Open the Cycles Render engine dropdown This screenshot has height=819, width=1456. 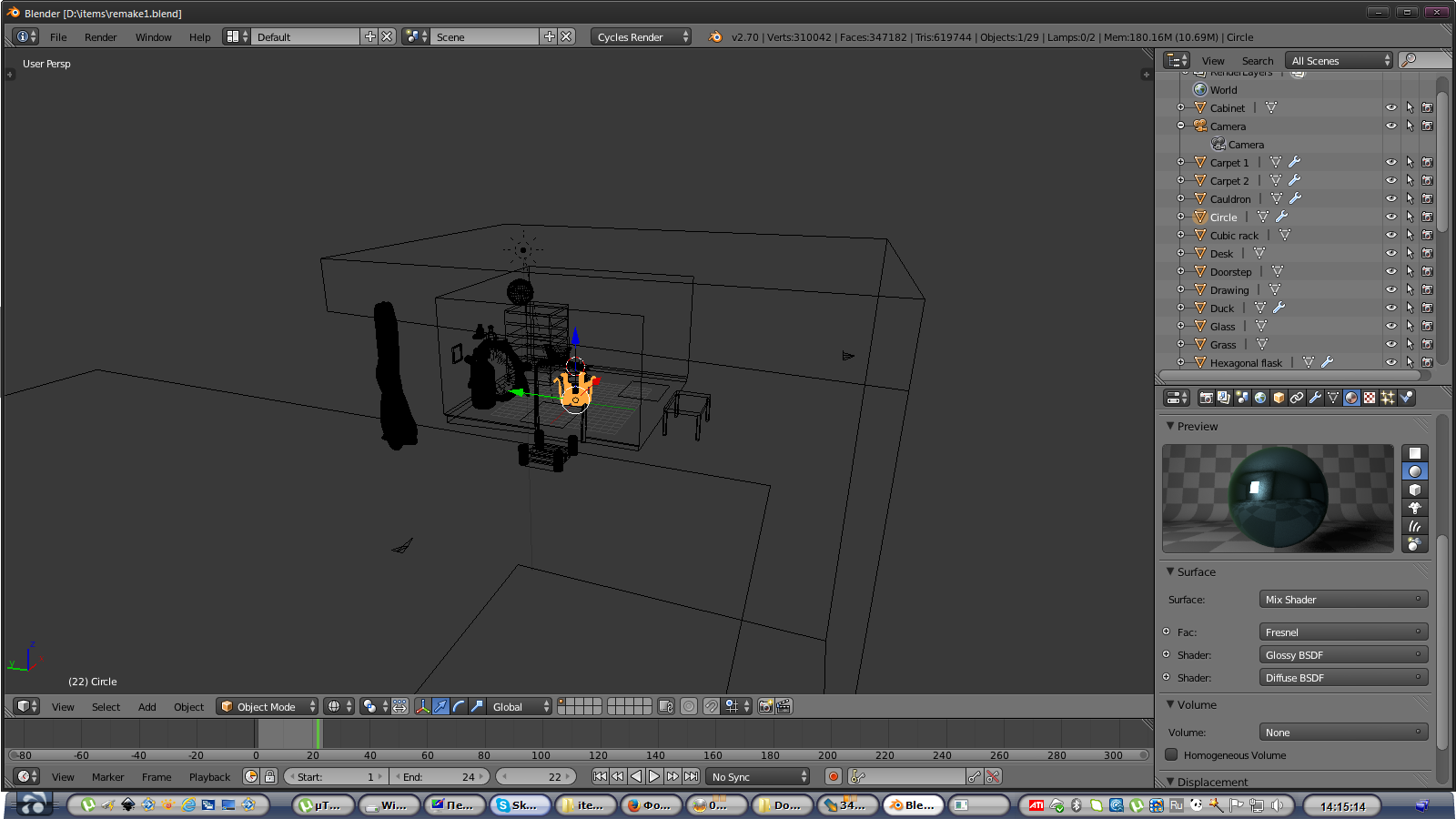click(x=642, y=37)
